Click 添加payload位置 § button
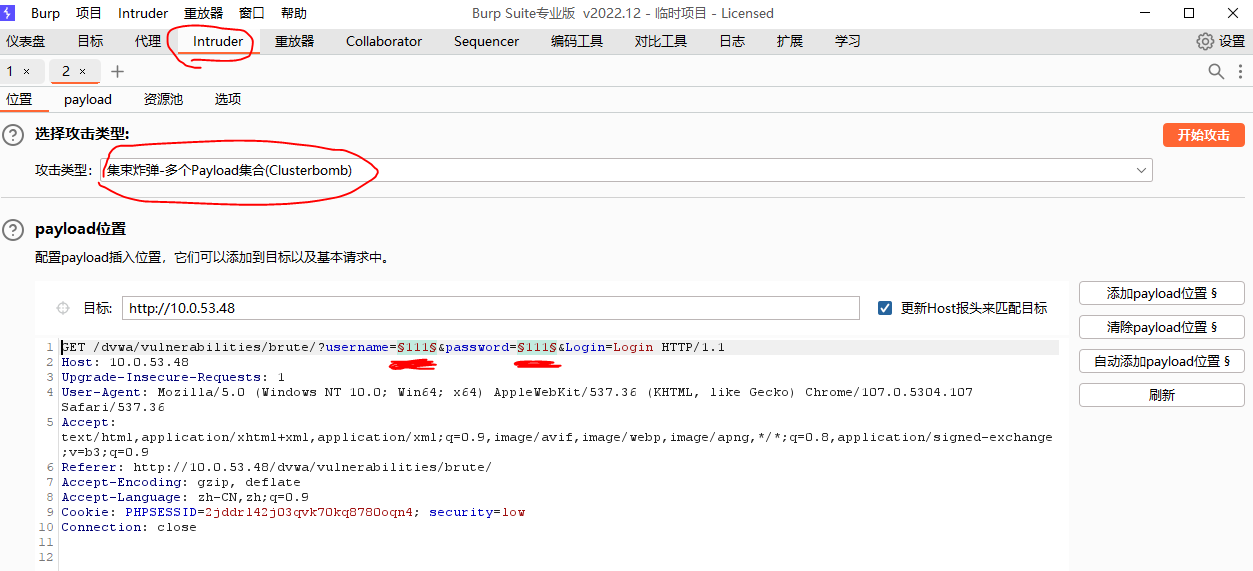The image size is (1253, 571). (x=1162, y=293)
